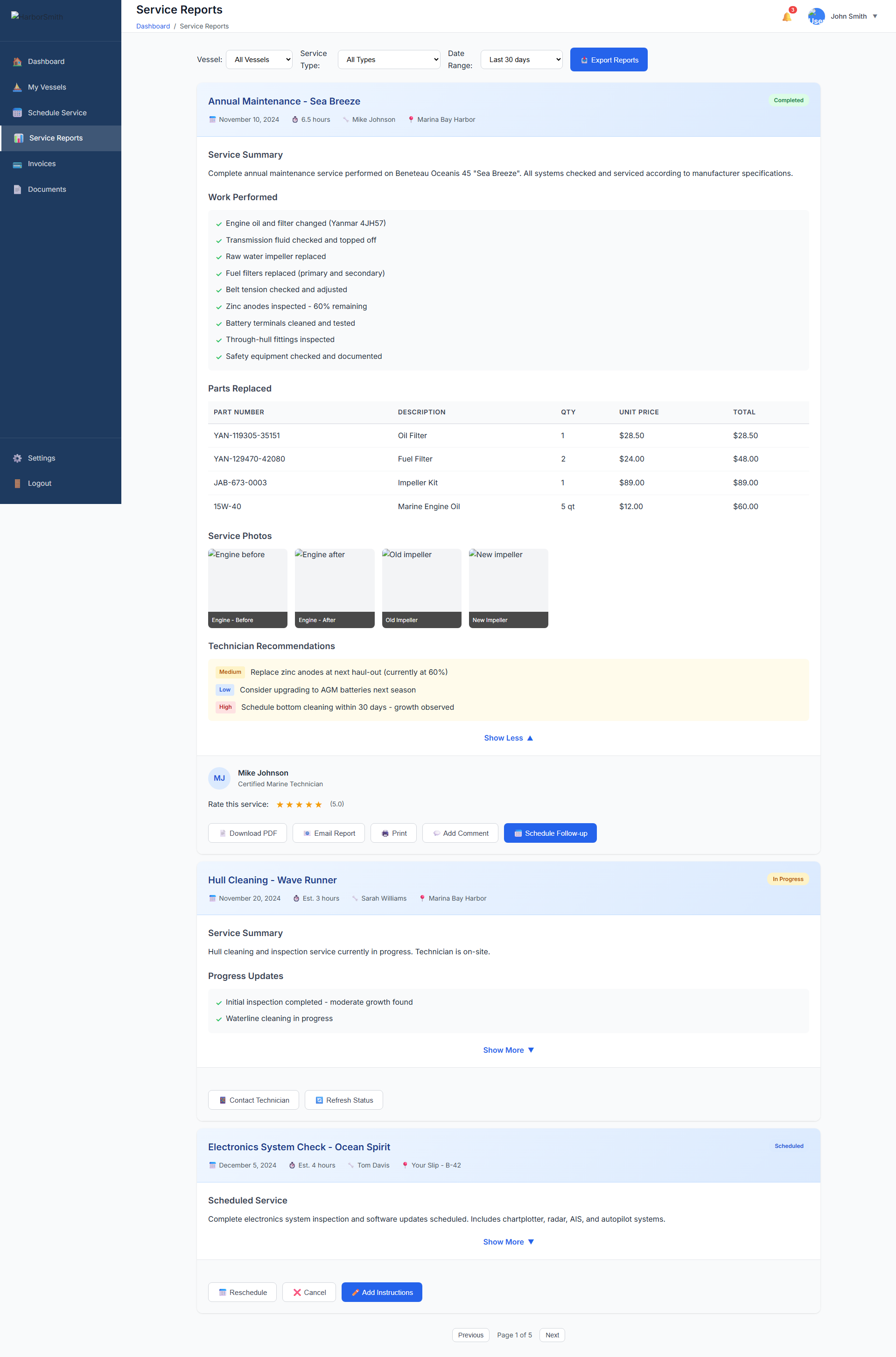The height and width of the screenshot is (1357, 896).
Task: Select the third rating star
Action: click(x=299, y=804)
